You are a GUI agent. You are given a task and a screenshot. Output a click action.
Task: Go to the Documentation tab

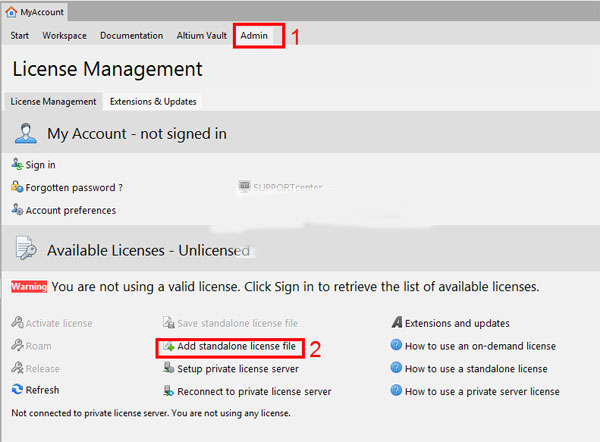coord(131,36)
